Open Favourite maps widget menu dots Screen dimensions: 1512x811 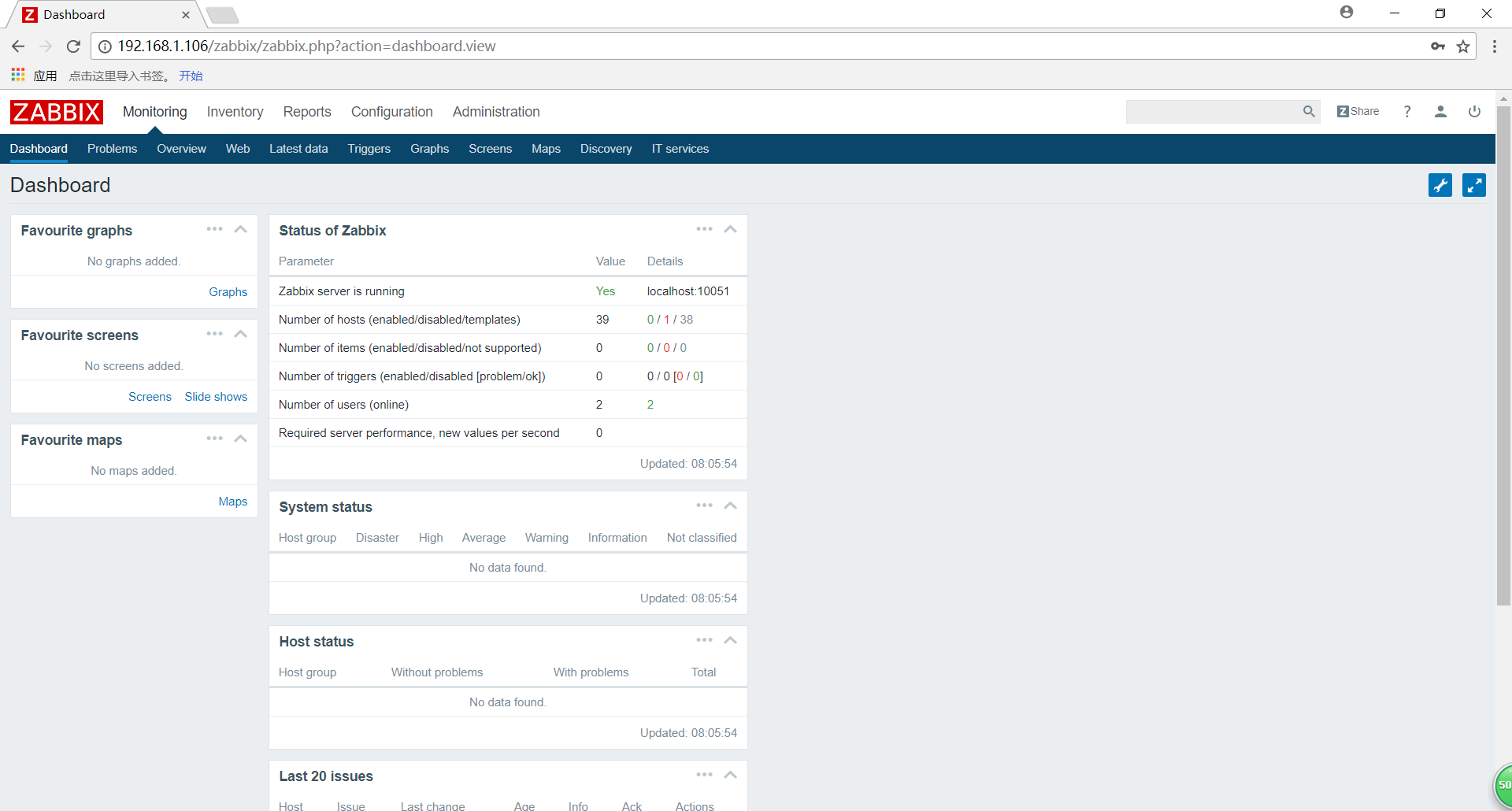click(x=214, y=439)
